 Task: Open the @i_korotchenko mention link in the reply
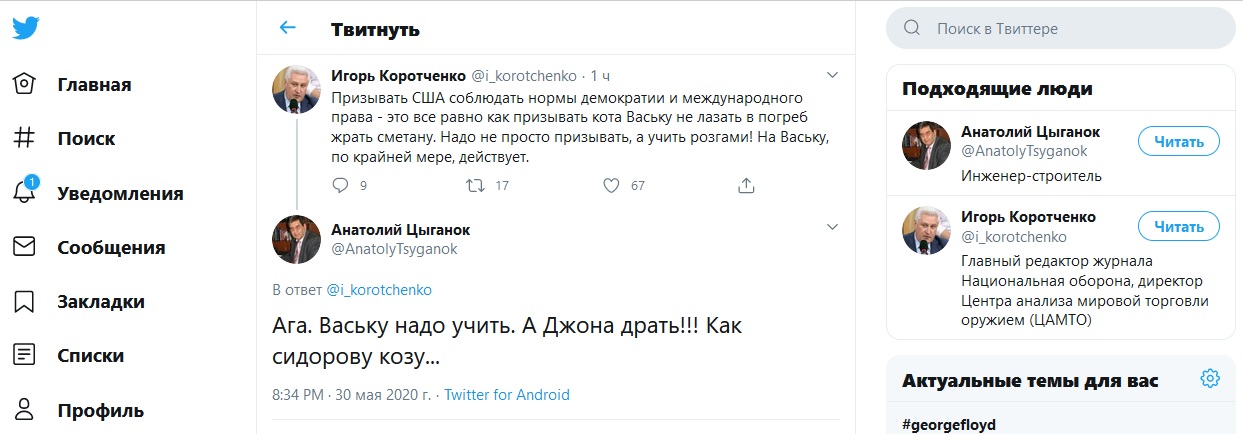click(379, 289)
